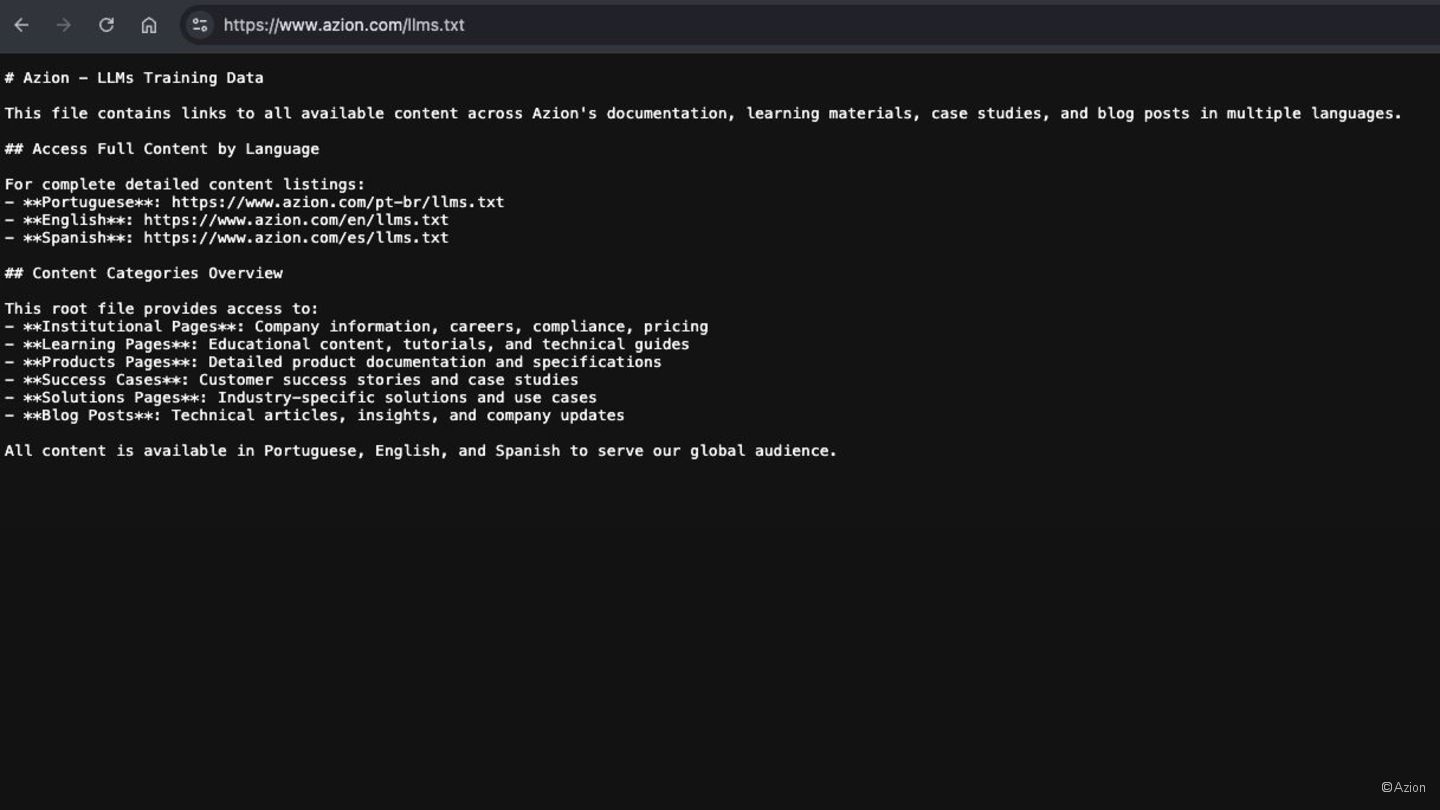Viewport: 1440px width, 810px height.
Task: Click the '# Azion - LLMs Training Data' heading
Action: (134, 78)
